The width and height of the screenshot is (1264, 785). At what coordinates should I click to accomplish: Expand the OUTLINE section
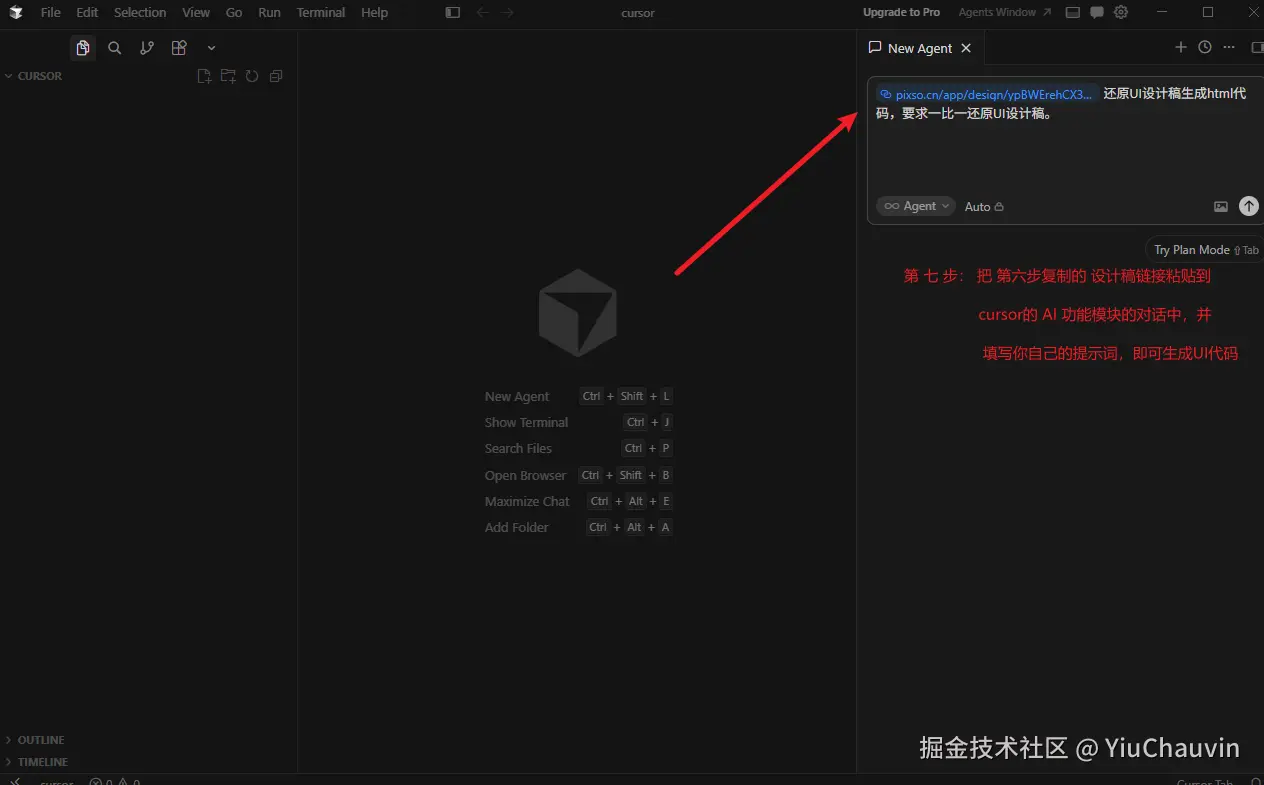click(x=35, y=740)
